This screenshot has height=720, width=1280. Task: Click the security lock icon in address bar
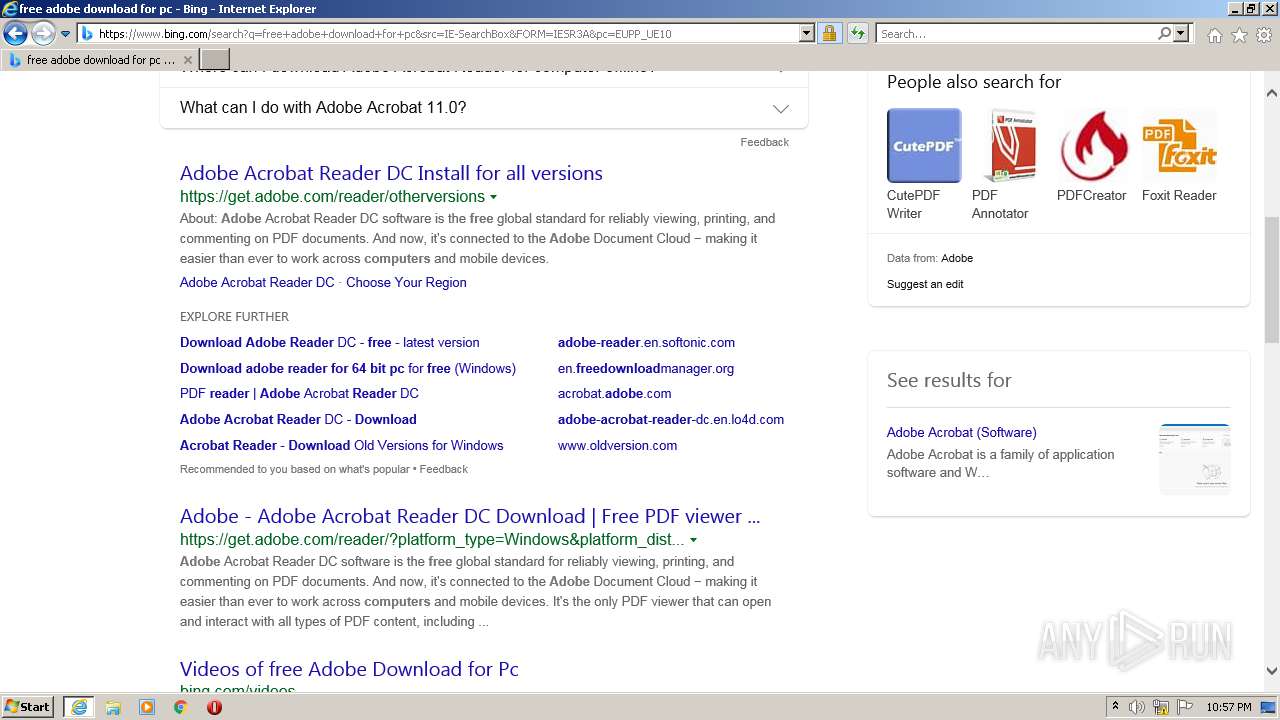pyautogui.click(x=829, y=34)
